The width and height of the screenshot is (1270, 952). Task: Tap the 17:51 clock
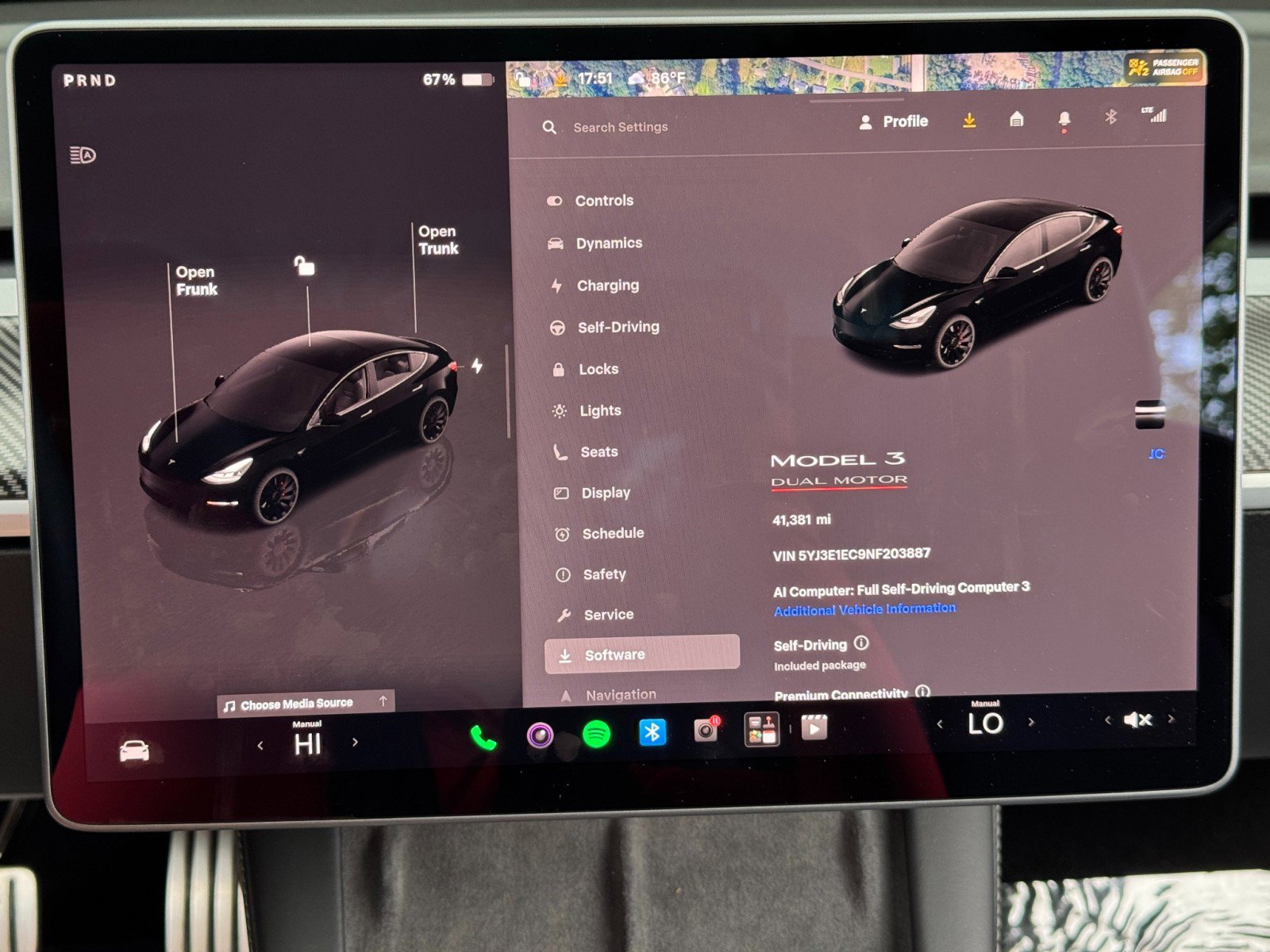(595, 78)
